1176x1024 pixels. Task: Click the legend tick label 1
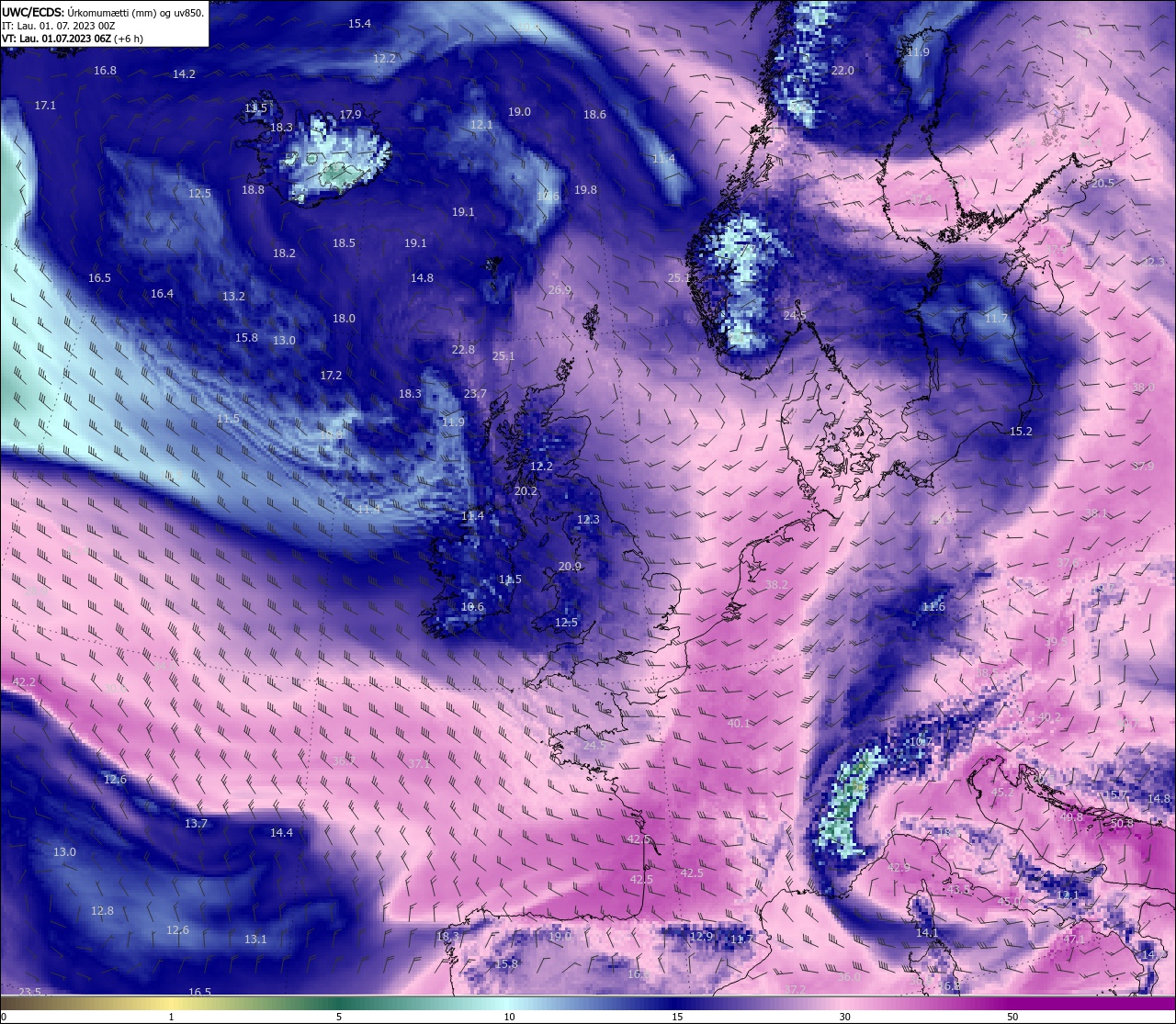click(x=171, y=1017)
